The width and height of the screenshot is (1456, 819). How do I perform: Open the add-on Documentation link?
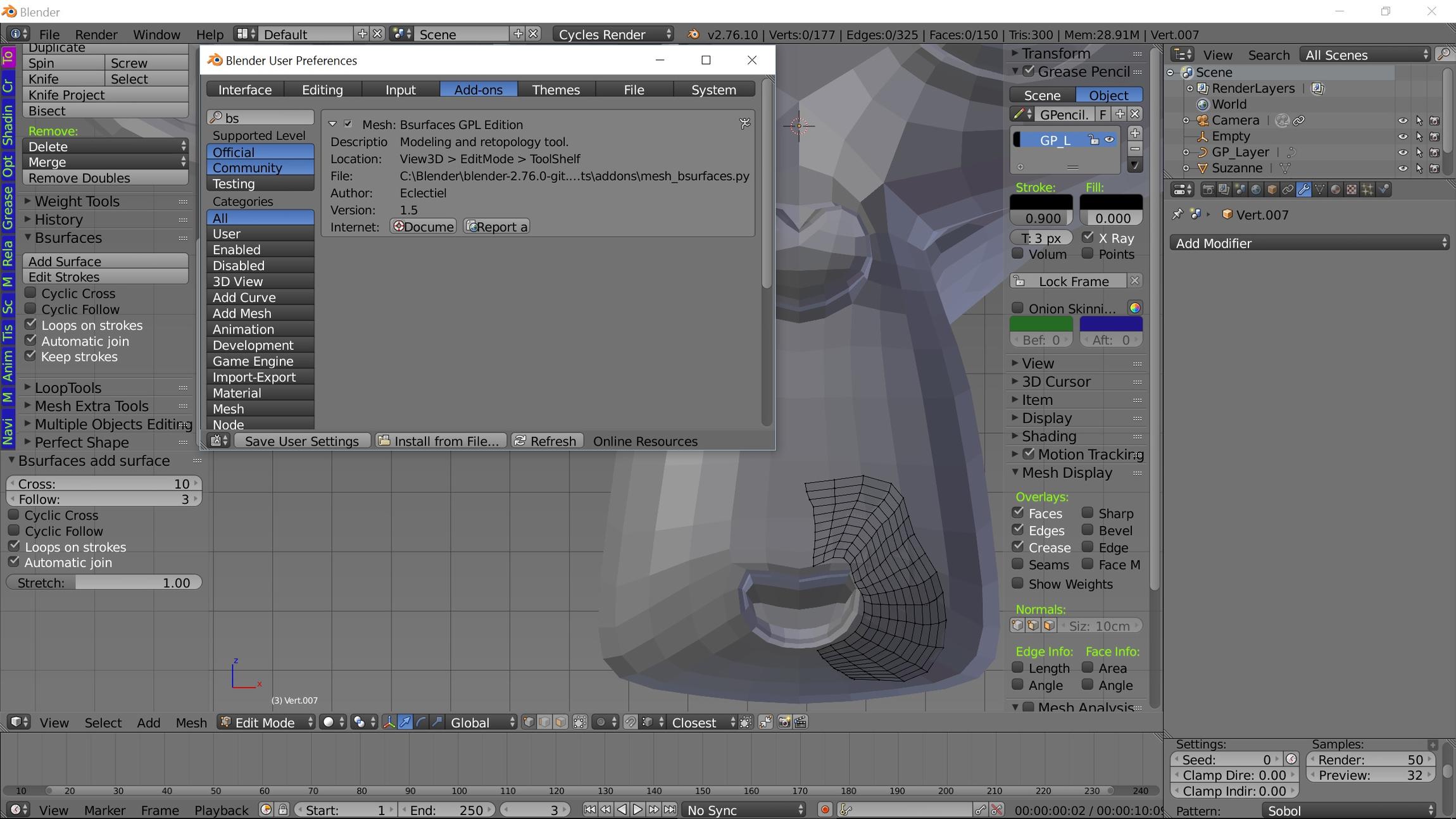[x=423, y=226]
